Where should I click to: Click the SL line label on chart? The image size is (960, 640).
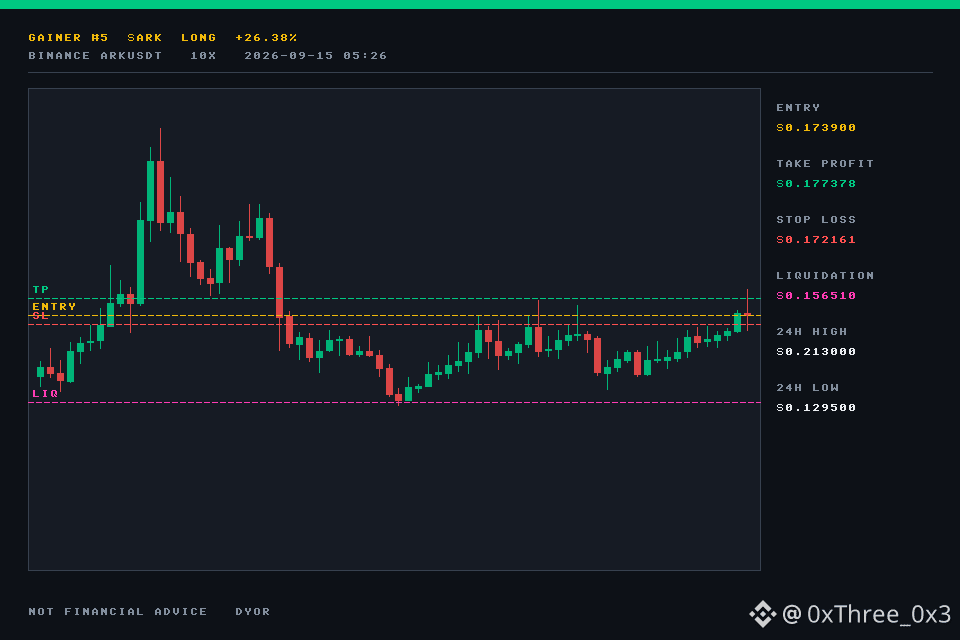click(x=40, y=315)
